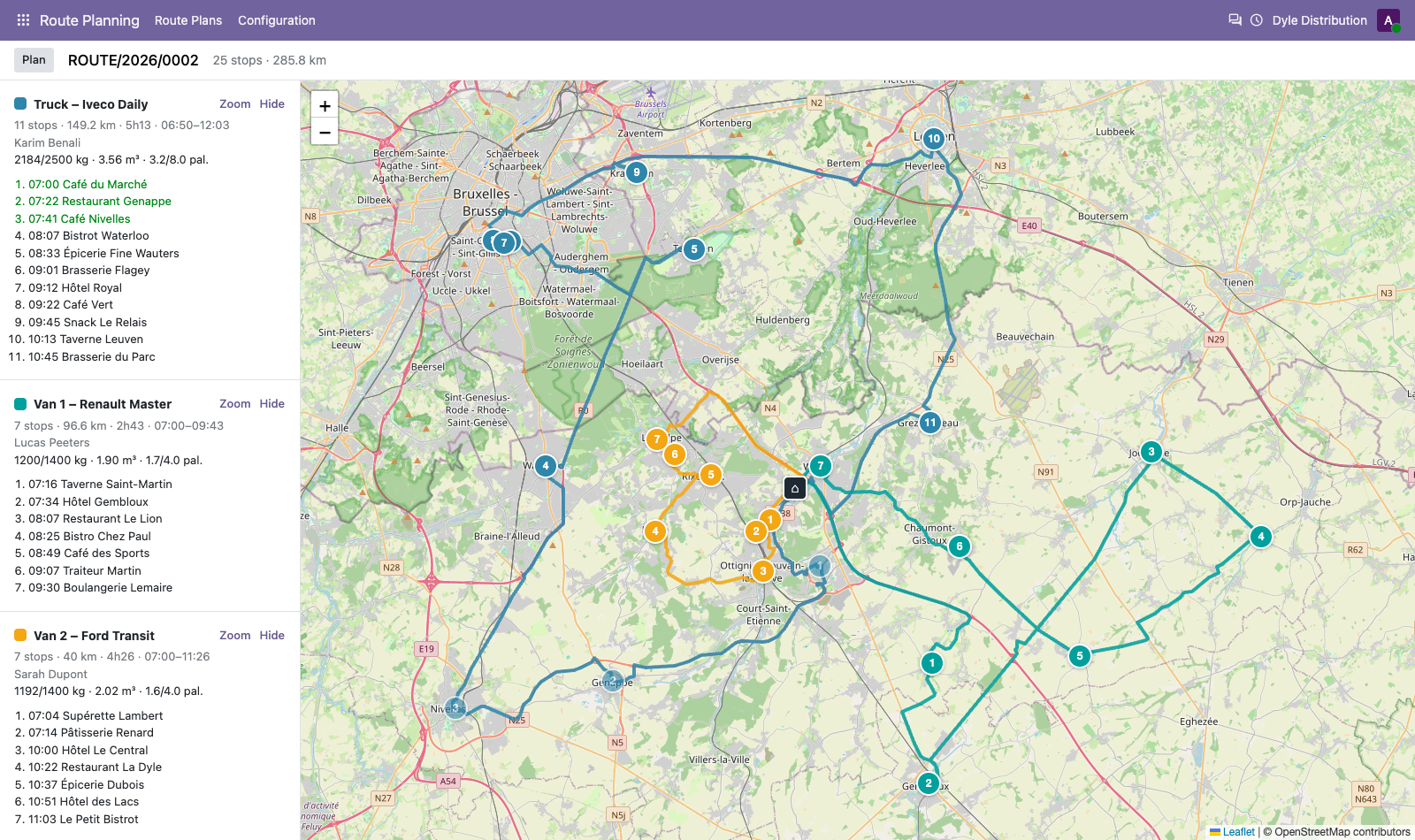The height and width of the screenshot is (840, 1415).
Task: Click the Plan button
Action: (34, 60)
